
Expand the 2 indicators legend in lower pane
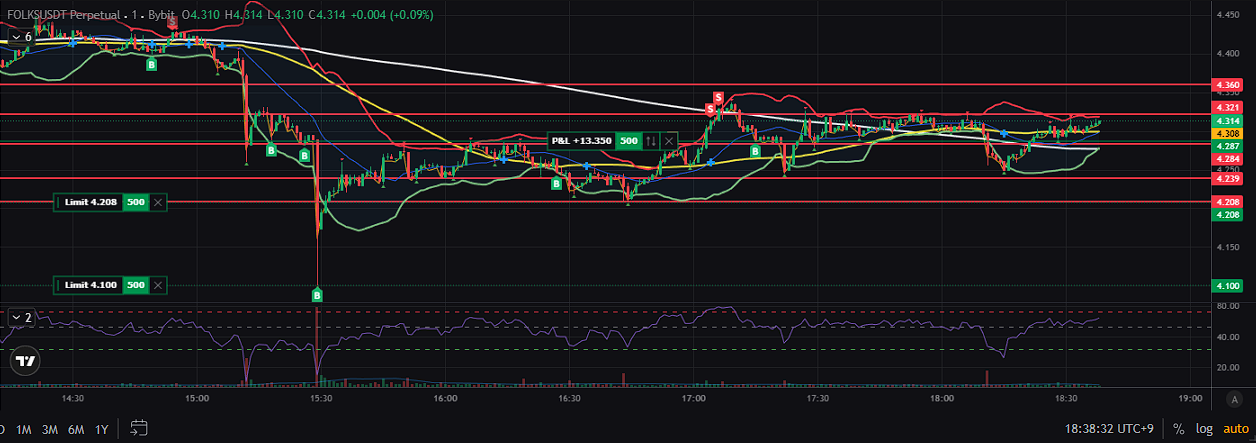(20, 317)
